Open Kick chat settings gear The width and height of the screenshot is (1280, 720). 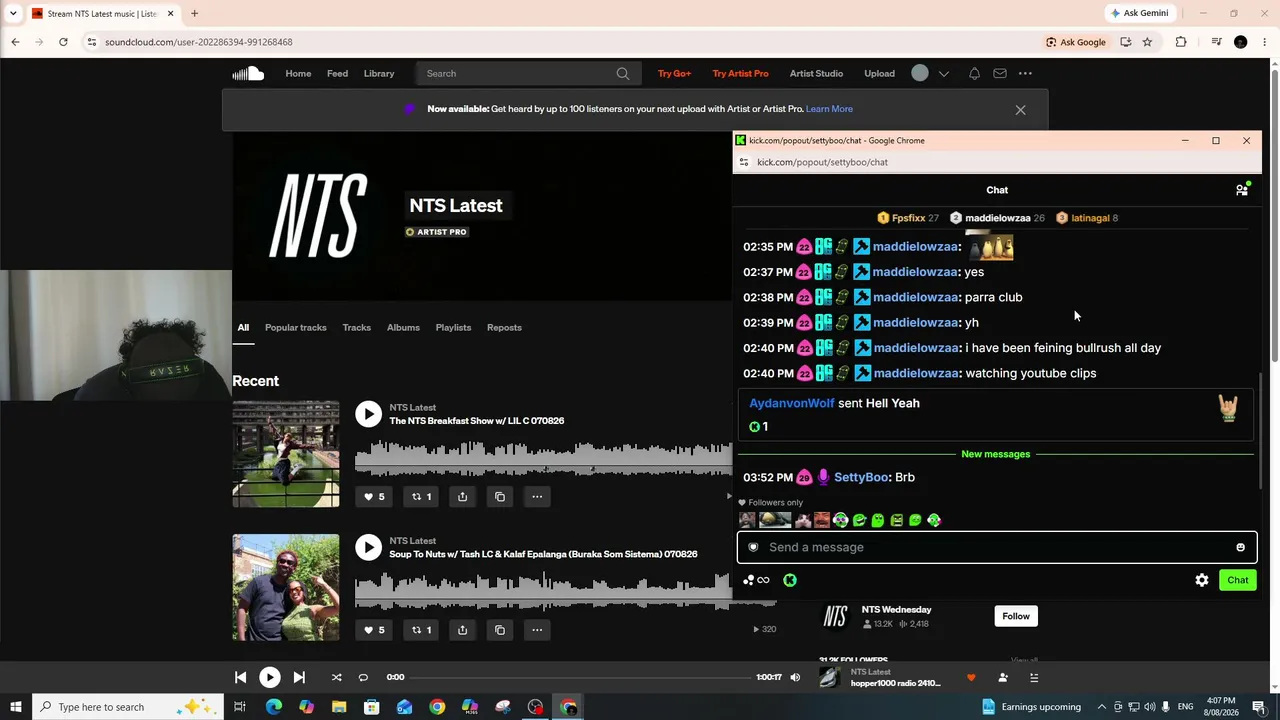(x=1202, y=580)
